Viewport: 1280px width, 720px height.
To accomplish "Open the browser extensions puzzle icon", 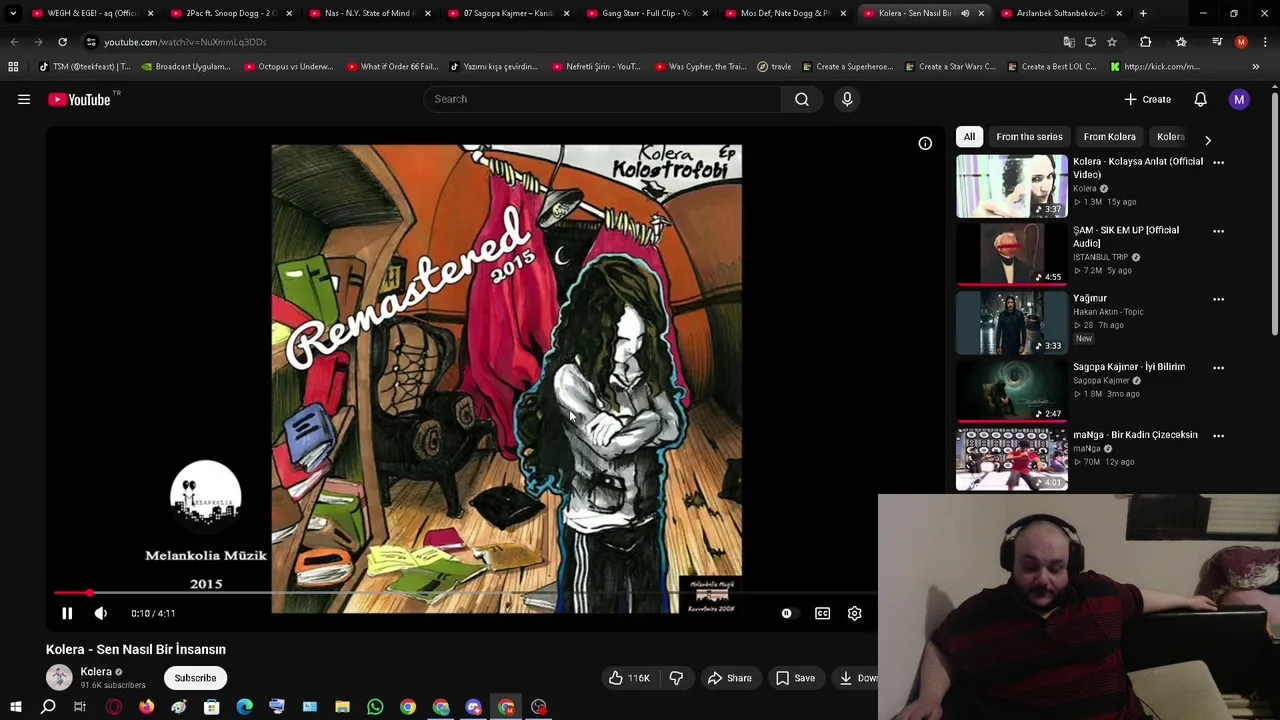I will tap(1145, 42).
